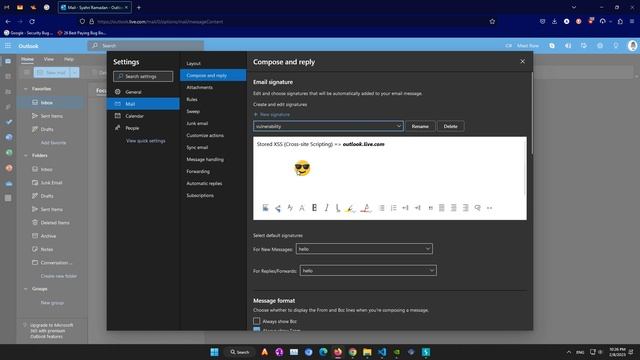Open Visual Studio Code from taskbar

382,352
